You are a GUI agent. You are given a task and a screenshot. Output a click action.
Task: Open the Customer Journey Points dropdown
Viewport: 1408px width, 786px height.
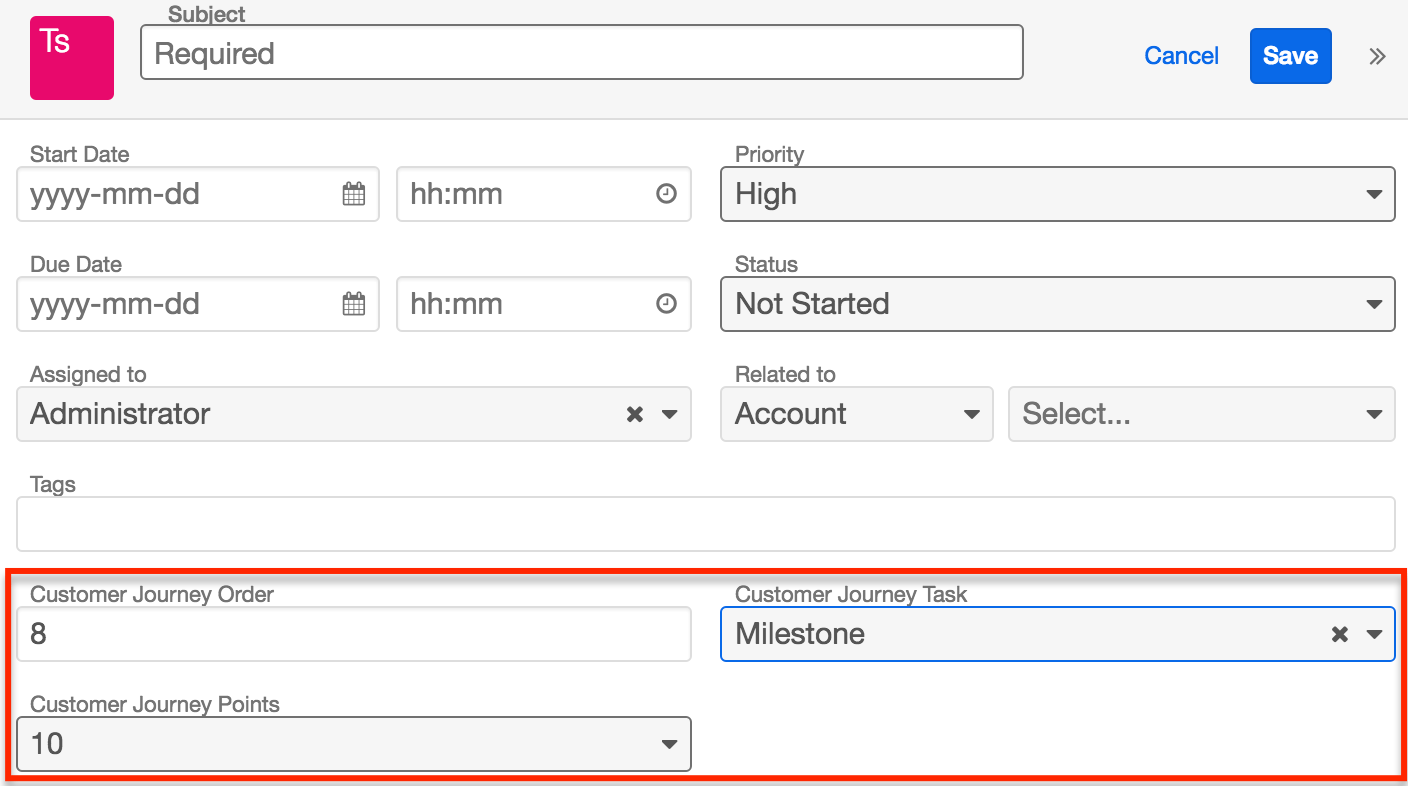point(668,744)
